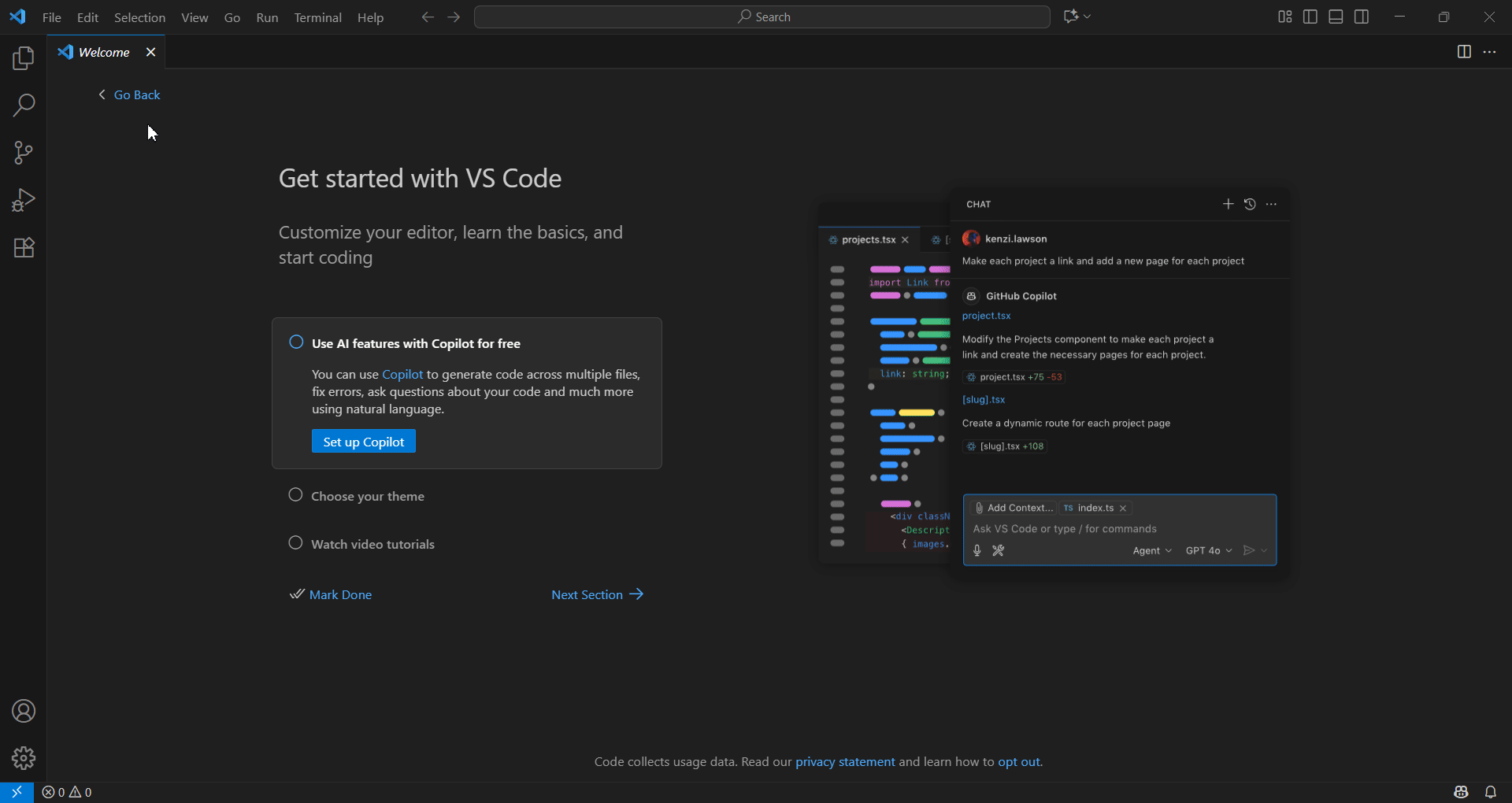Check the Use AI features with Copilot step

tap(296, 342)
